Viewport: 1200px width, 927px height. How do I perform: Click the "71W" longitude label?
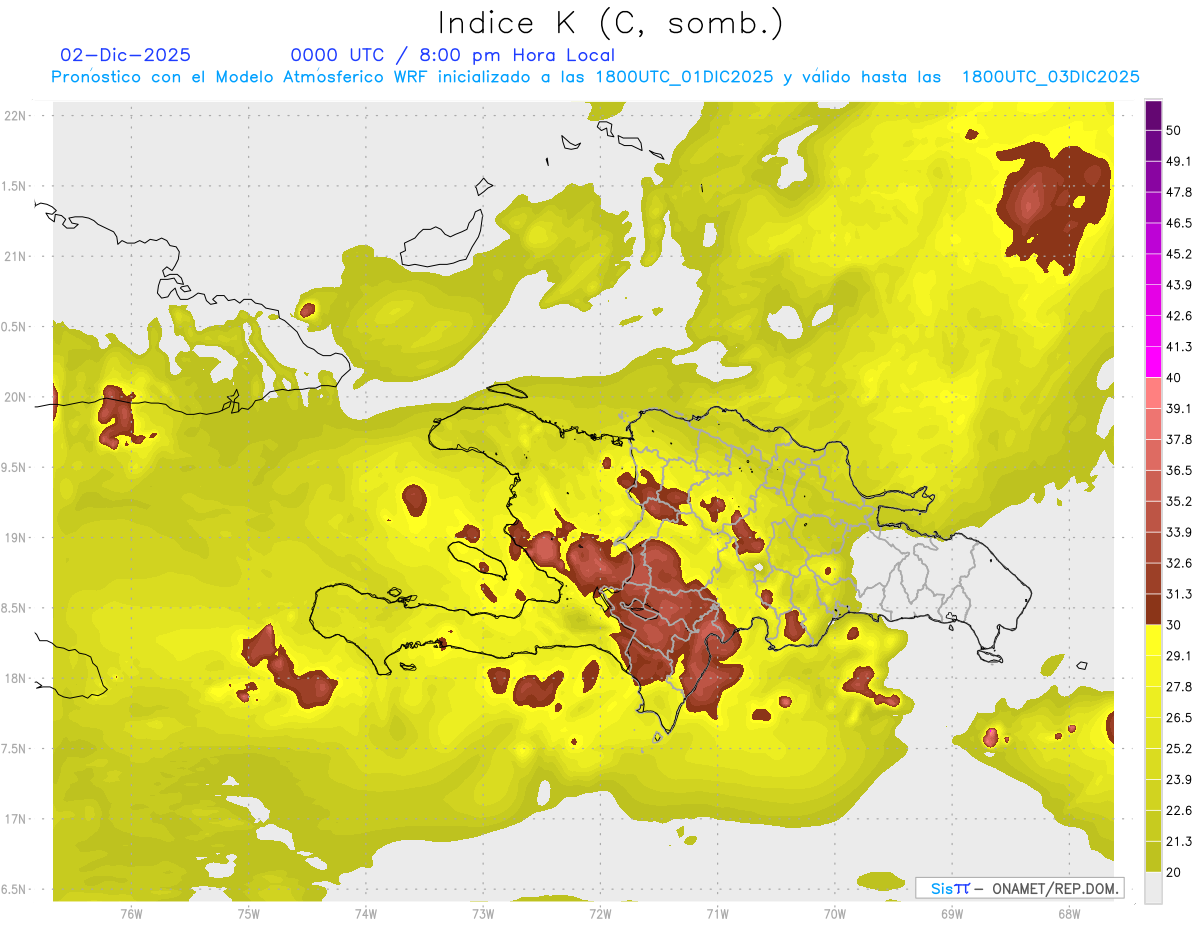tap(717, 914)
